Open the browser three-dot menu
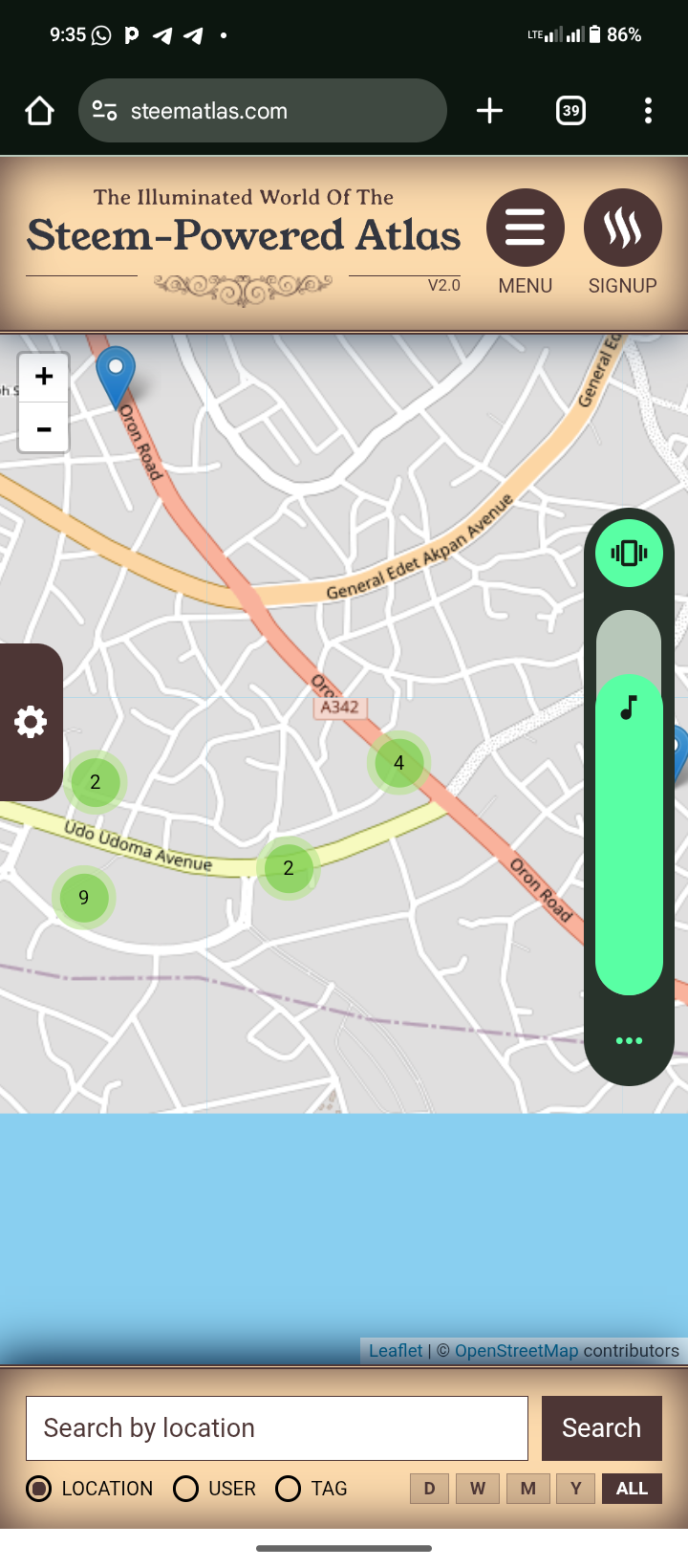The height and width of the screenshot is (1568, 688). pyautogui.click(x=648, y=111)
